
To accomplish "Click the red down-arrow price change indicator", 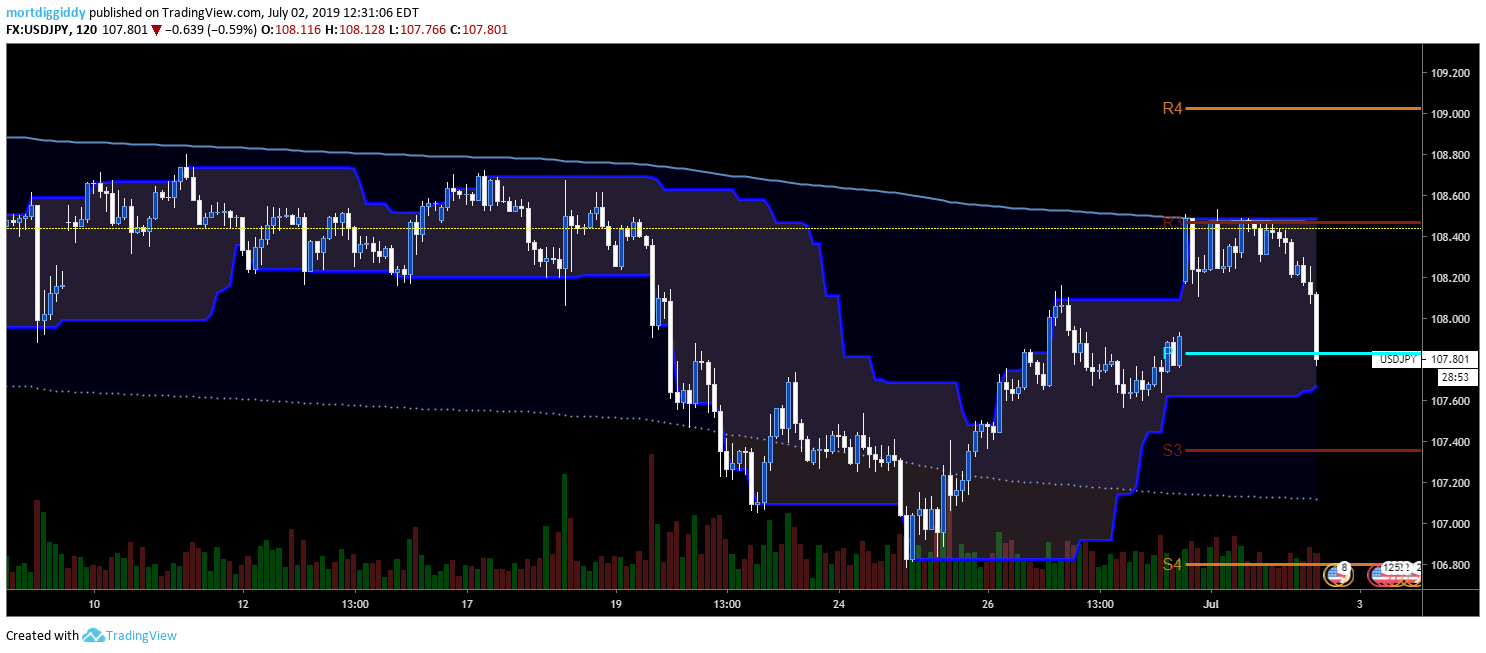I will (x=157, y=30).
